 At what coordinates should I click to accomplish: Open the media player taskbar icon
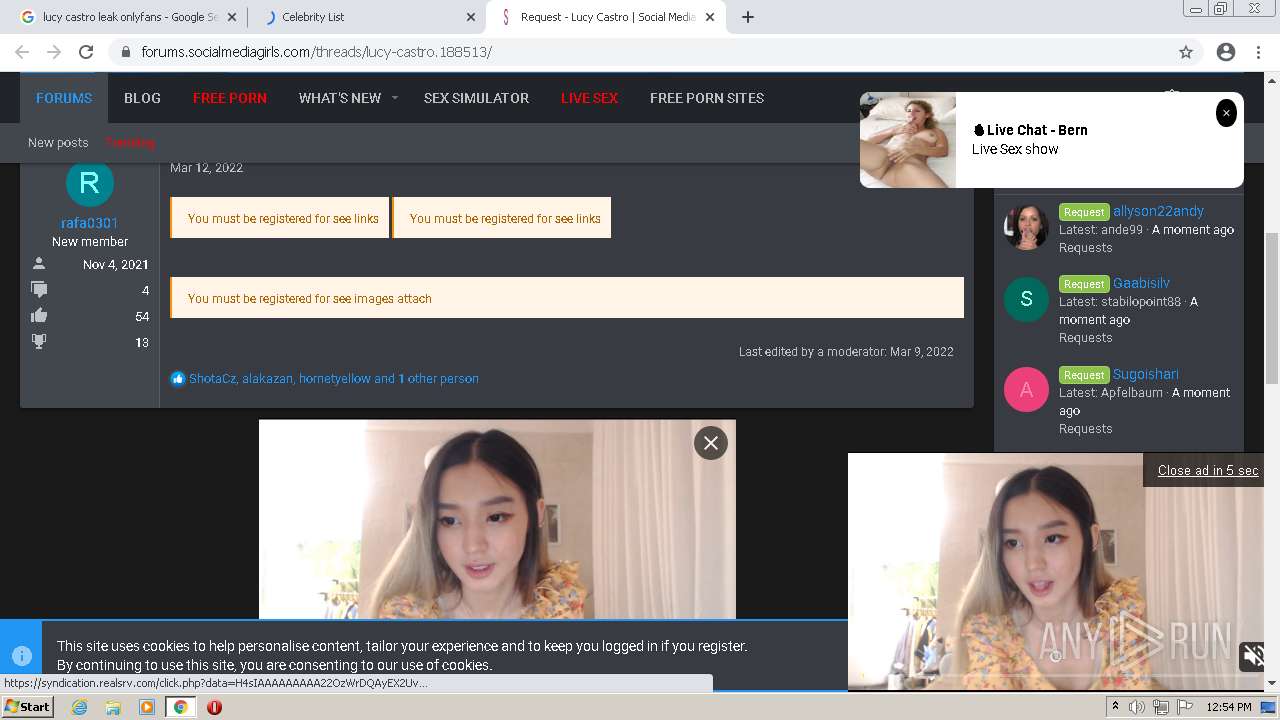click(147, 707)
